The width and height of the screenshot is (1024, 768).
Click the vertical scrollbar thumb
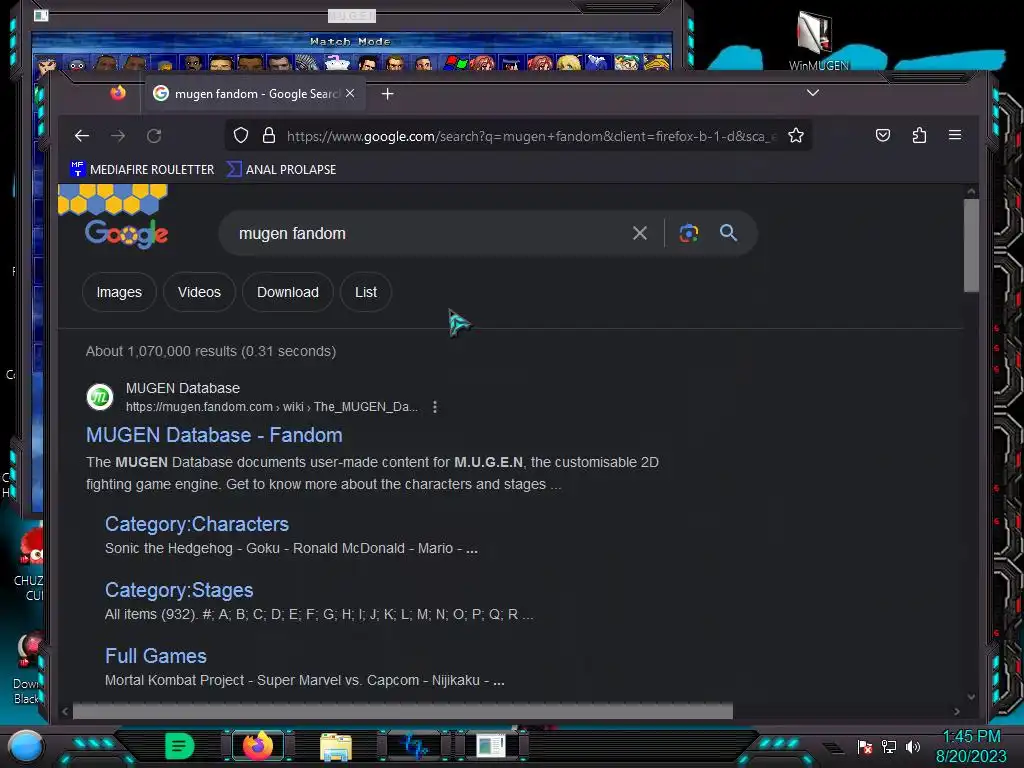tap(971, 245)
